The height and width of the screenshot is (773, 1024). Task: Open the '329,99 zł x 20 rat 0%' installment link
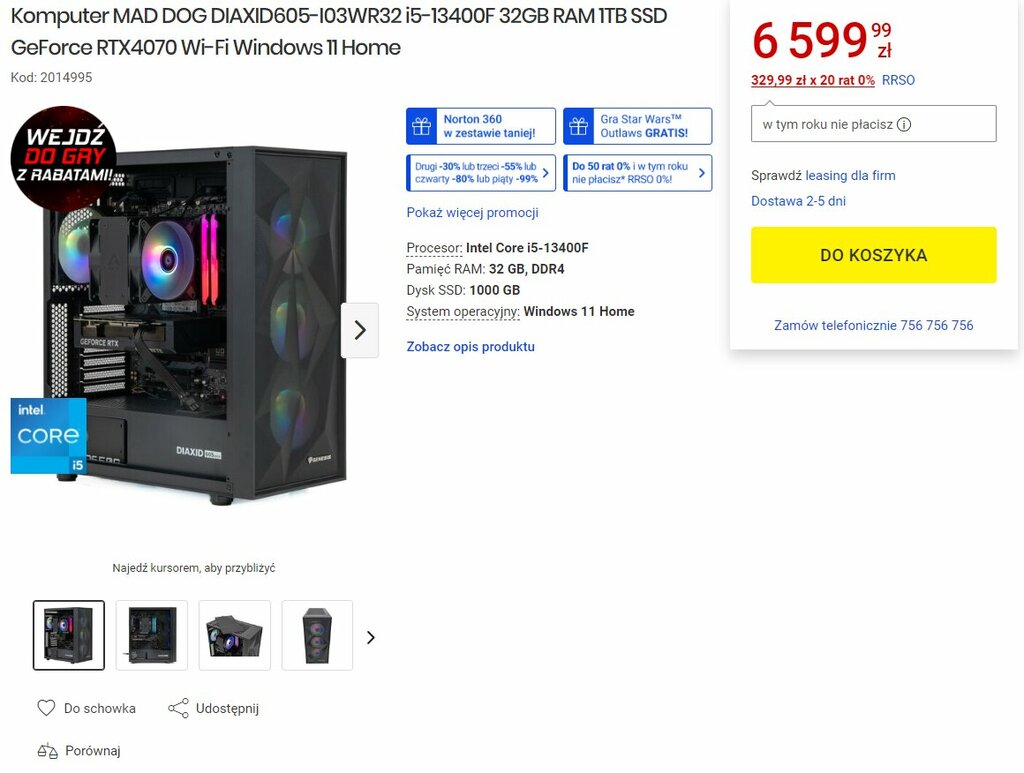(812, 80)
